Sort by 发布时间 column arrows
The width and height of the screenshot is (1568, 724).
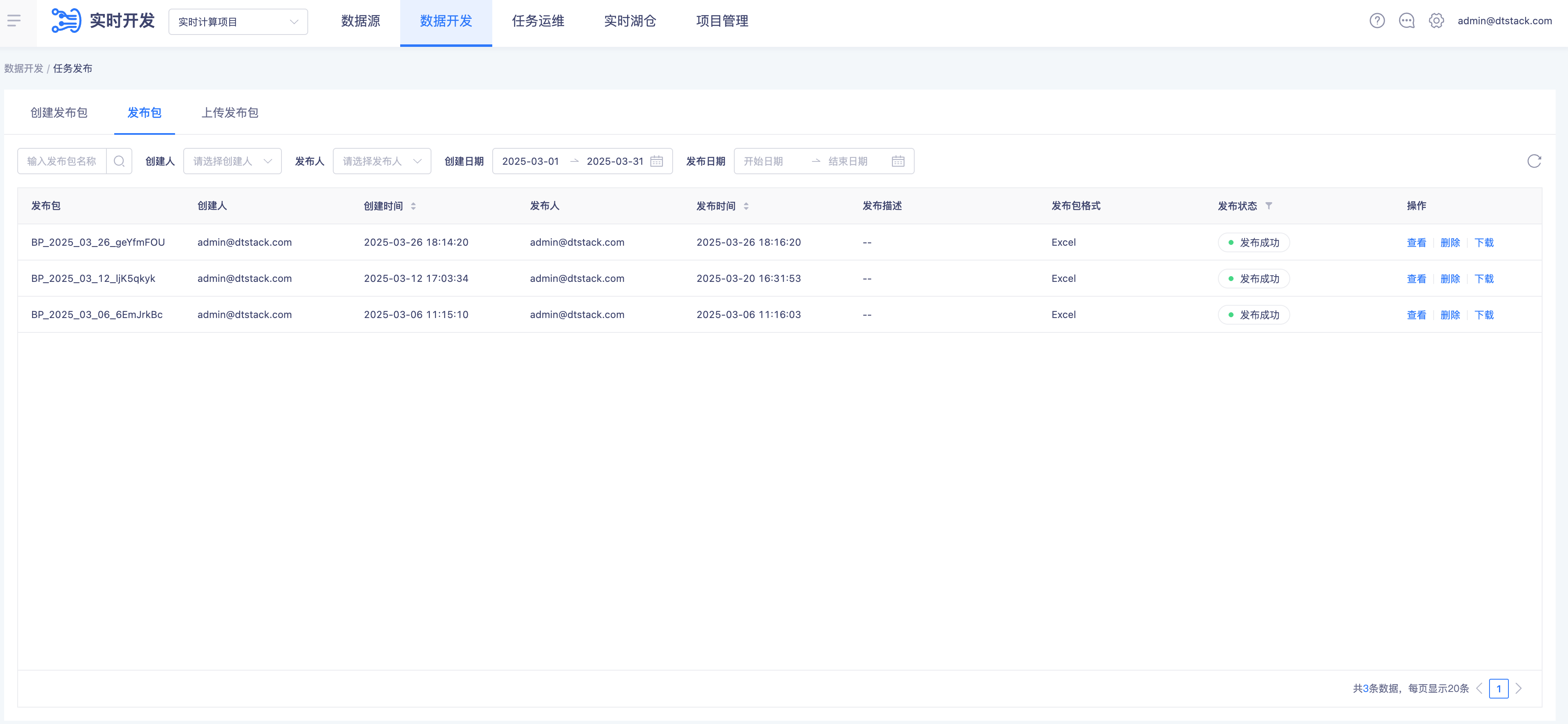(746, 206)
